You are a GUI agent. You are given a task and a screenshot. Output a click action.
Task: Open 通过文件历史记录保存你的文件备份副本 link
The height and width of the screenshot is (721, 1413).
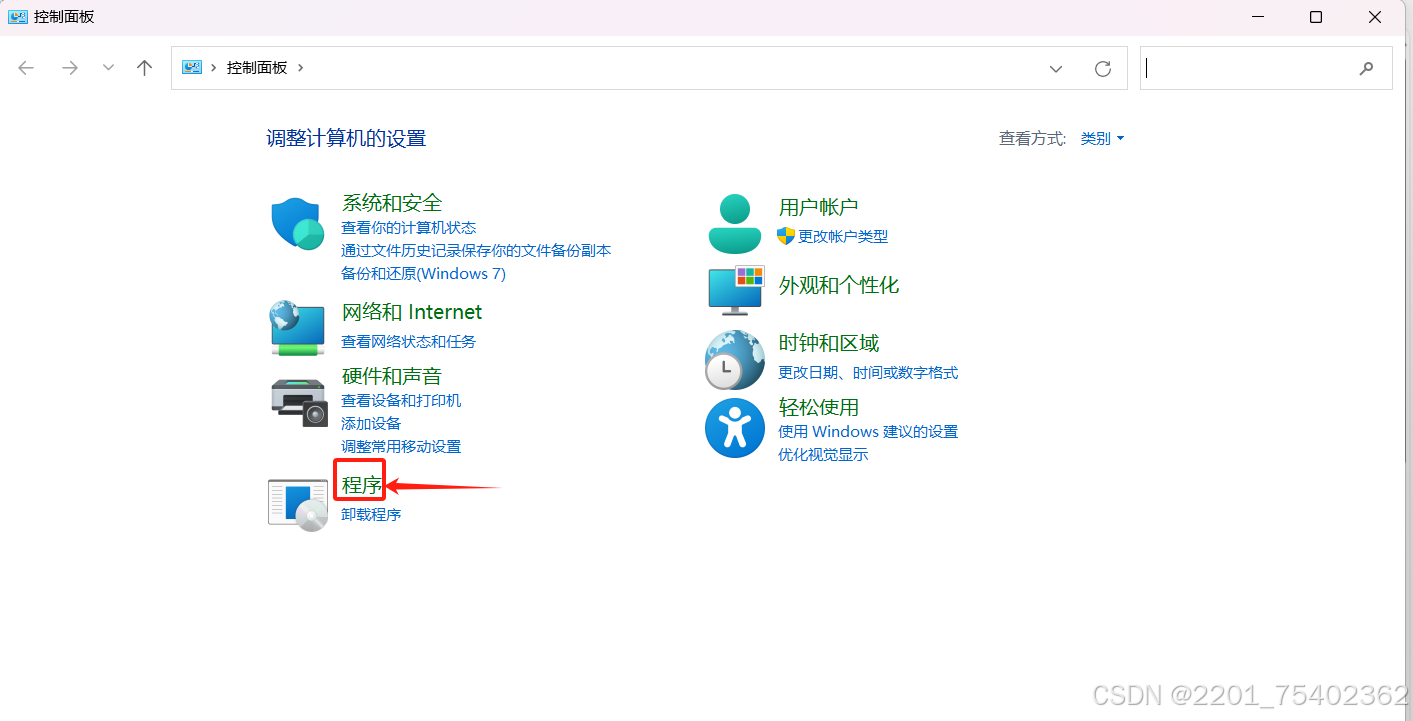click(x=476, y=251)
